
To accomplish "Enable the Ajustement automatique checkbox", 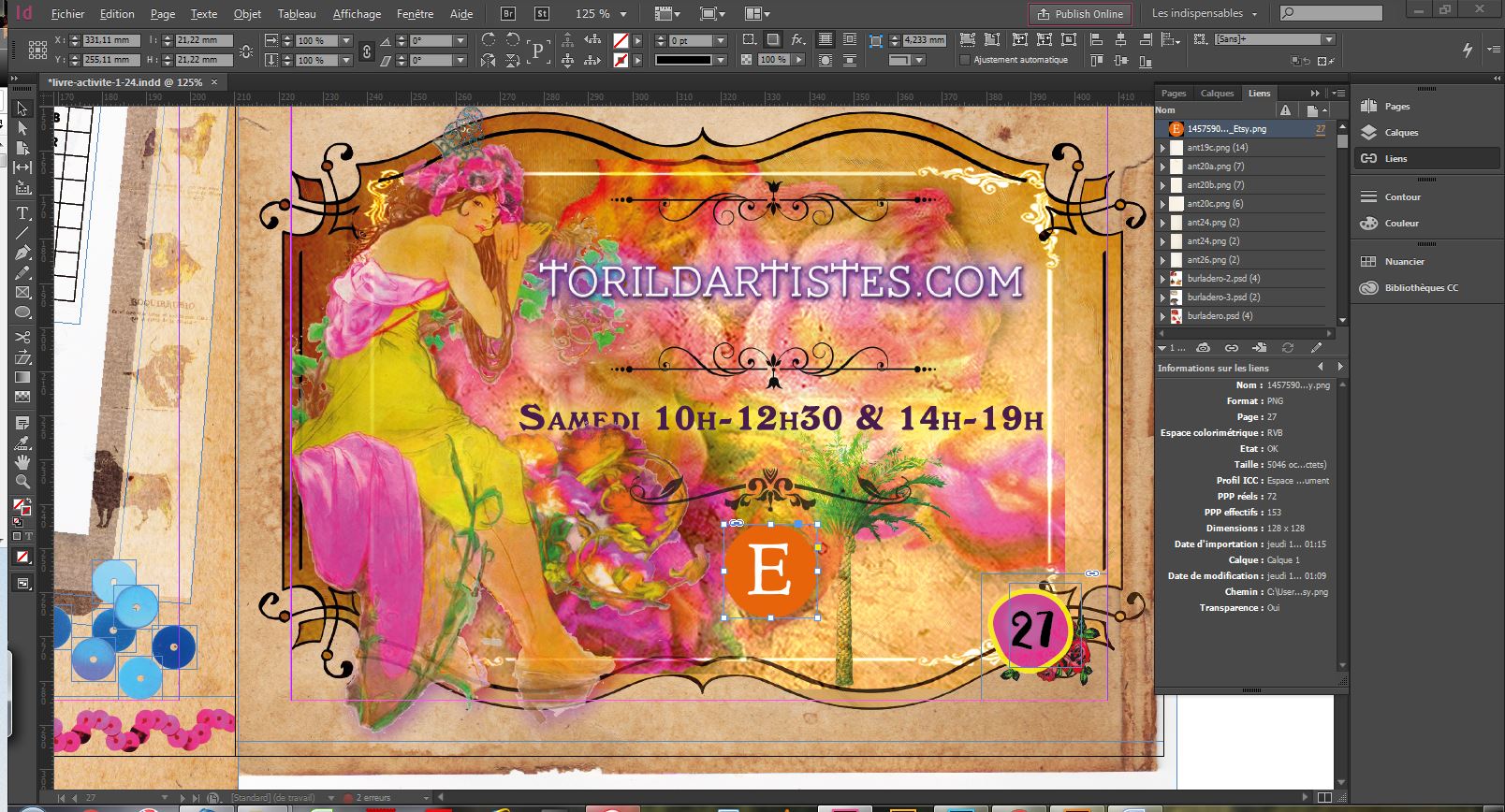I will pyautogui.click(x=965, y=60).
